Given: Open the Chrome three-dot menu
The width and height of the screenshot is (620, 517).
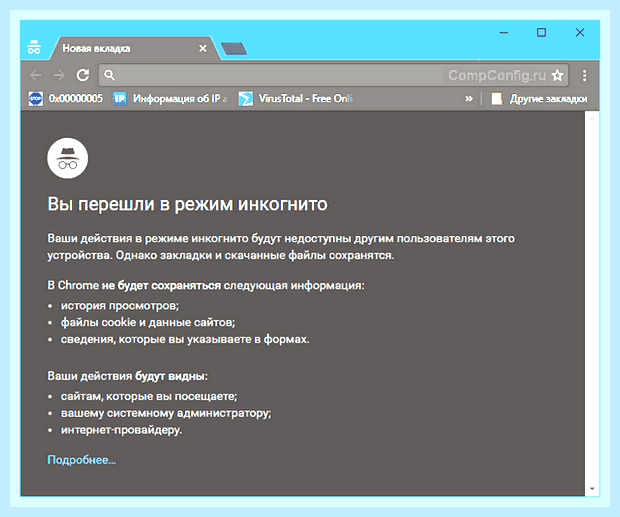Looking at the screenshot, I should coord(584,75).
